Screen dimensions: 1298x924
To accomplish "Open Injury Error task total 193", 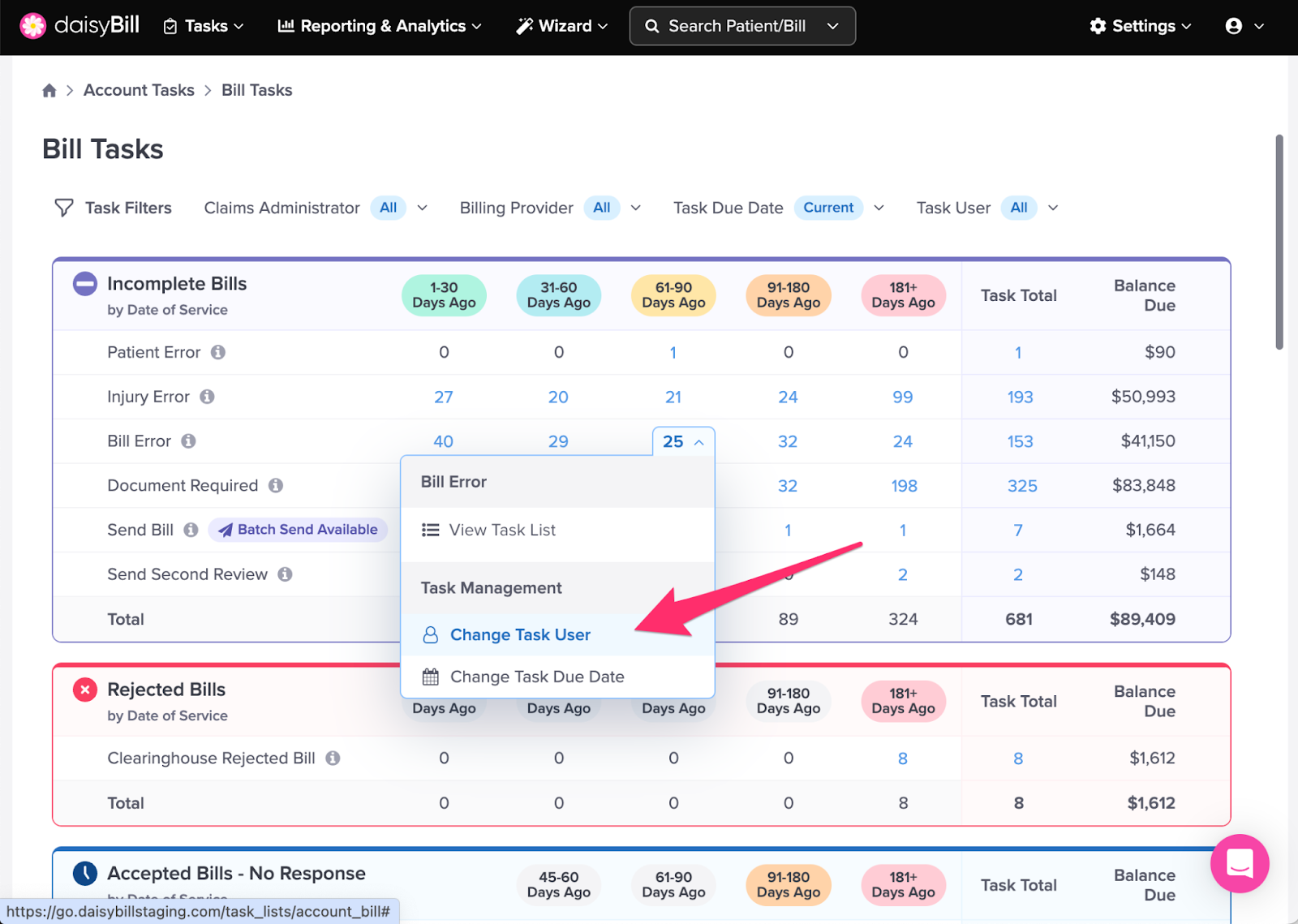I will point(1021,397).
